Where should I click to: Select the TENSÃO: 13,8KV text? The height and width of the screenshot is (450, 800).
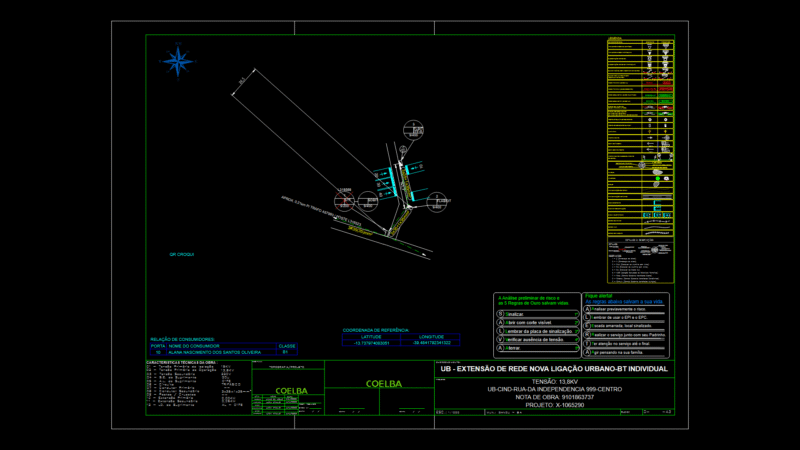click(555, 382)
